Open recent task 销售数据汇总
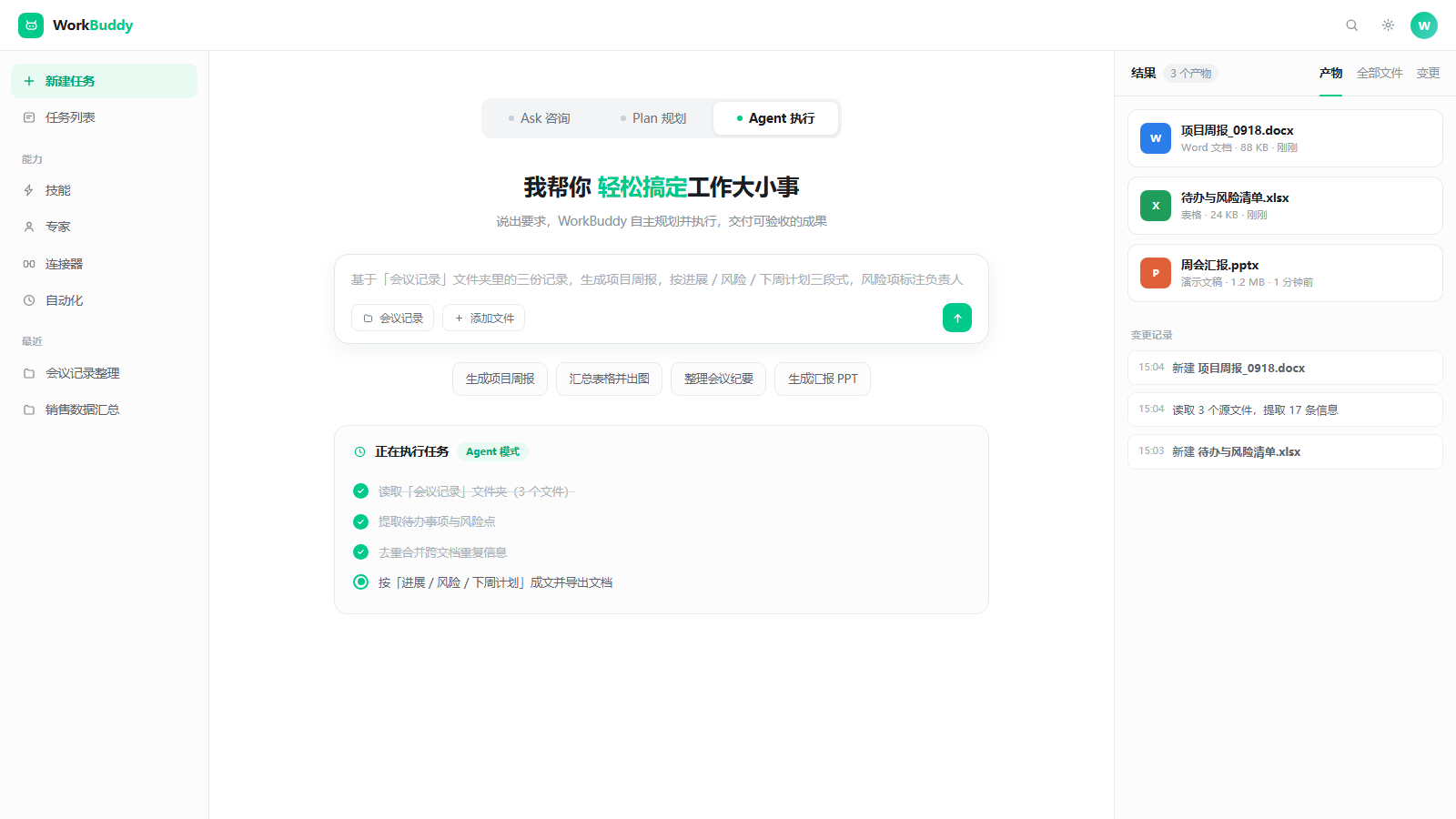This screenshot has width=1456, height=819. (104, 409)
